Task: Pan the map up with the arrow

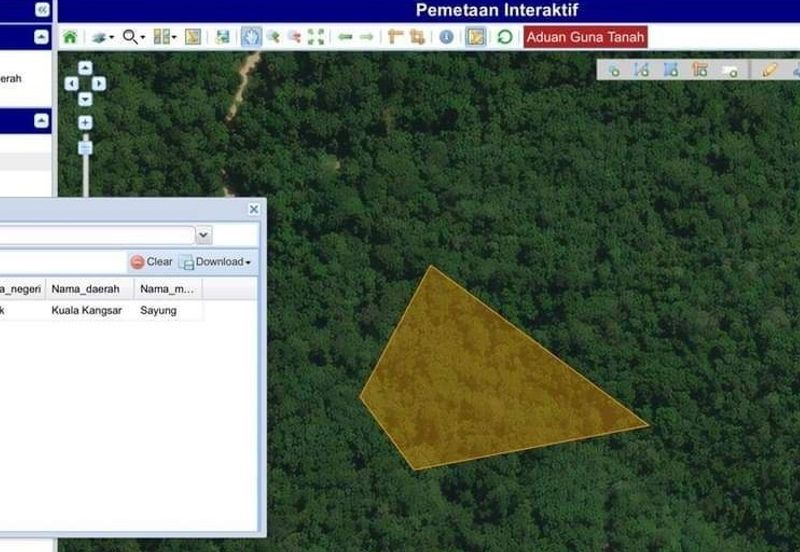Action: tap(85, 68)
